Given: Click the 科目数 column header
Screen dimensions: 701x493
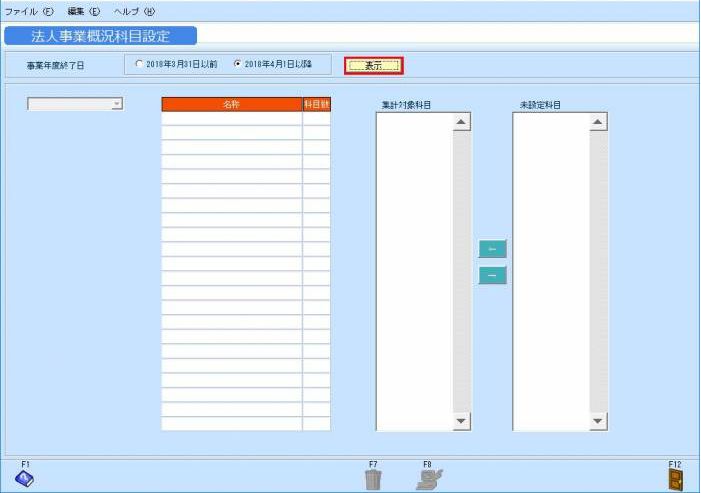Looking at the screenshot, I should pos(317,105).
